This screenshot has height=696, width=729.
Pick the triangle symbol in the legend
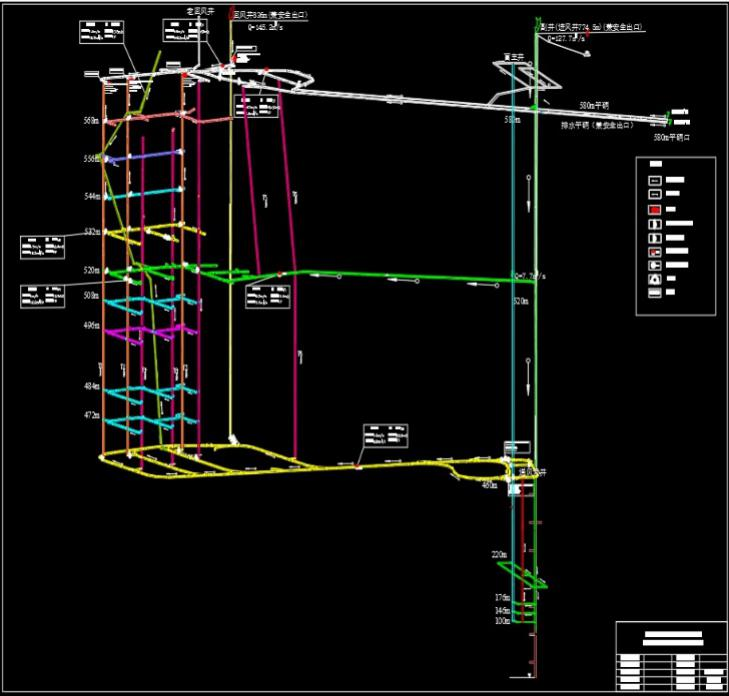pos(655,279)
